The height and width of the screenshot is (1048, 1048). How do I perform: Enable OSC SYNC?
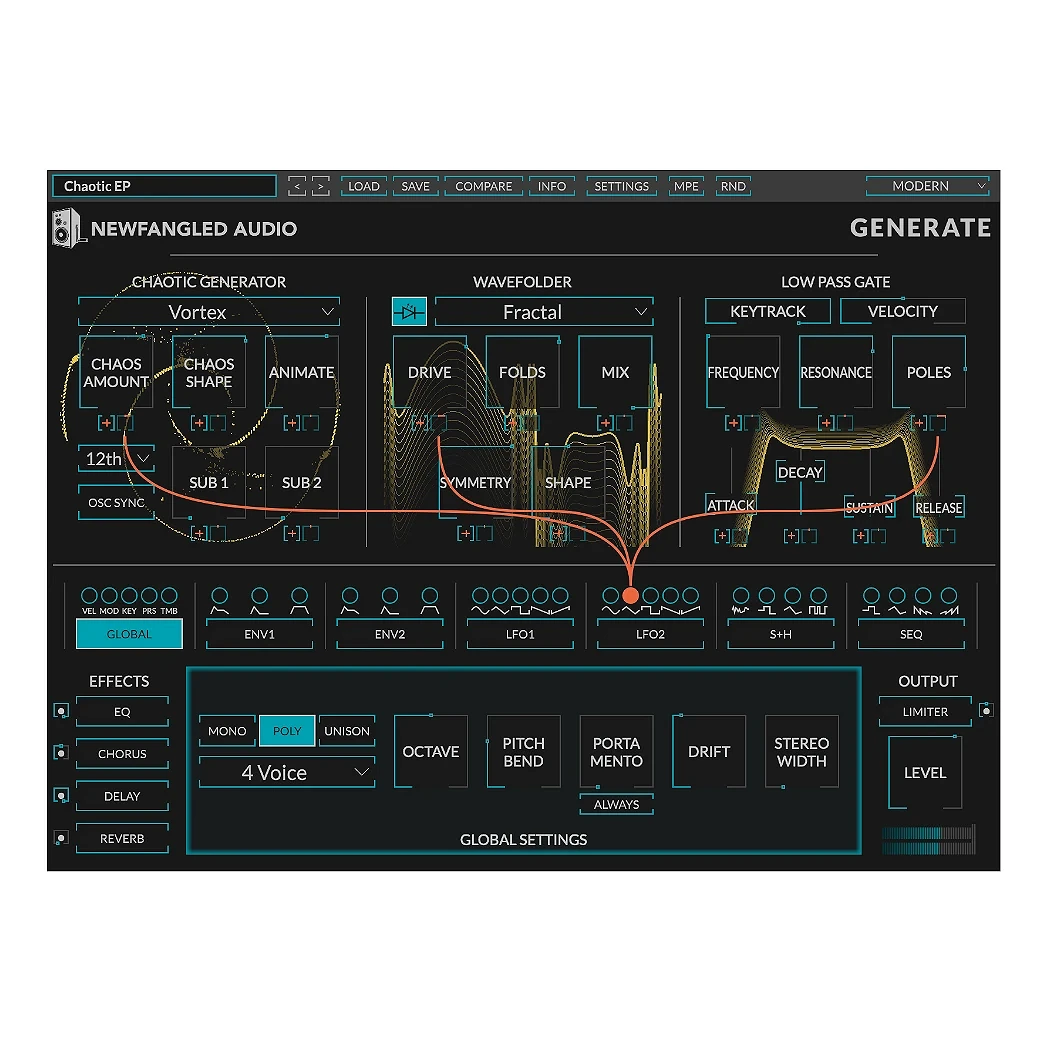[116, 503]
